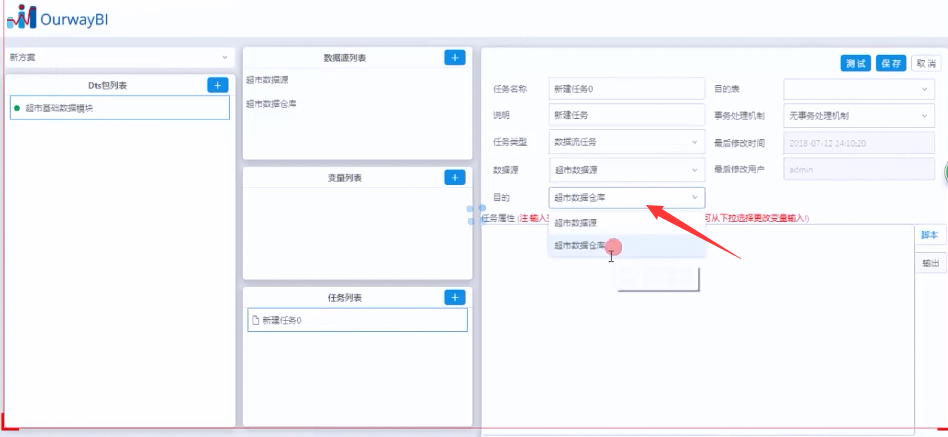The image size is (948, 437).
Task: Add a new data source
Action: click(x=455, y=57)
